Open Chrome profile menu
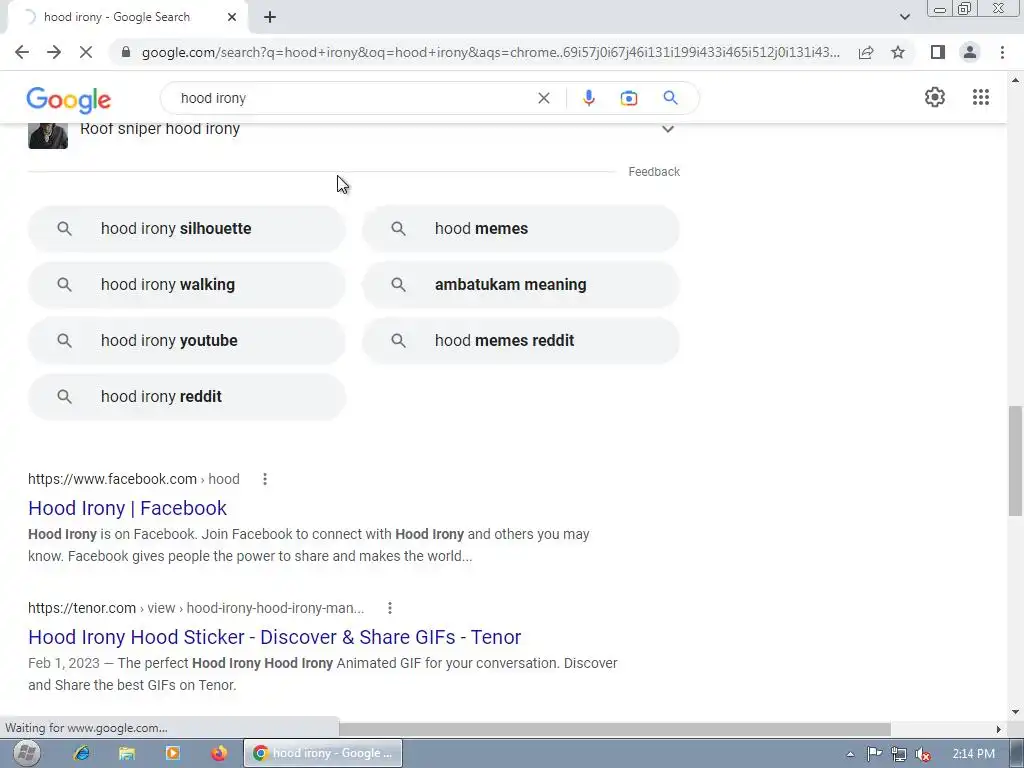1024x768 pixels. [970, 52]
